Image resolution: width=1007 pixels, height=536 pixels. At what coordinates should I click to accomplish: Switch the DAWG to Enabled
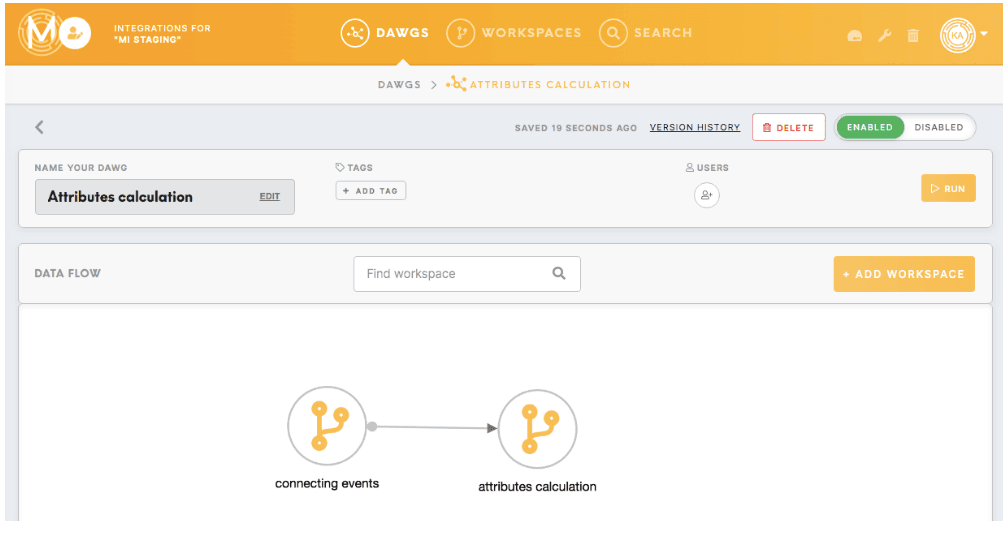(x=869, y=127)
